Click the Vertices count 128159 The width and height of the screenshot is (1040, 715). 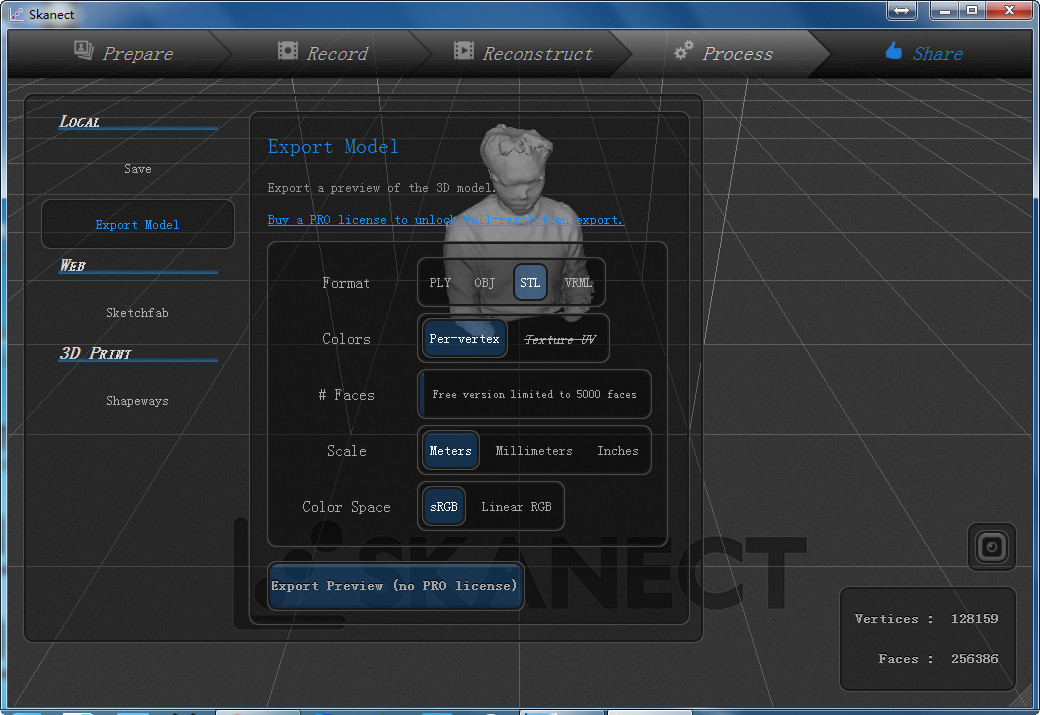click(974, 619)
